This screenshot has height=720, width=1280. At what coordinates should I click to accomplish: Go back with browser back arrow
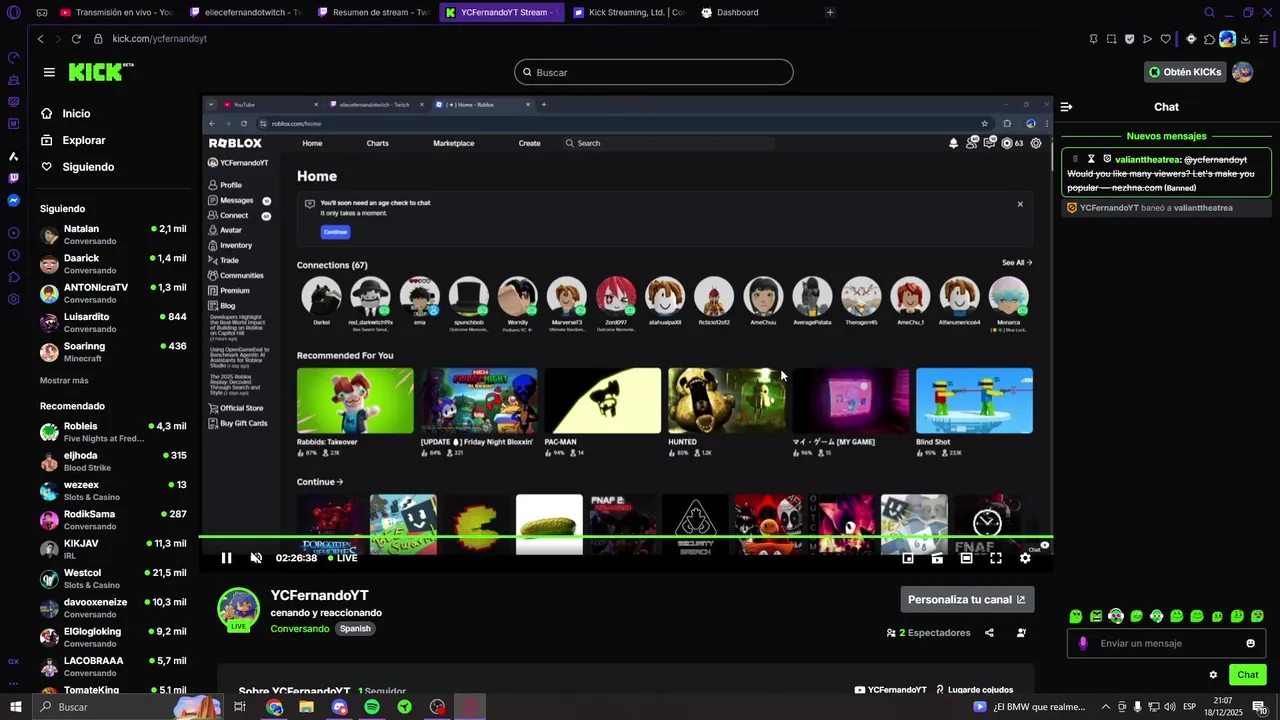pos(41,39)
